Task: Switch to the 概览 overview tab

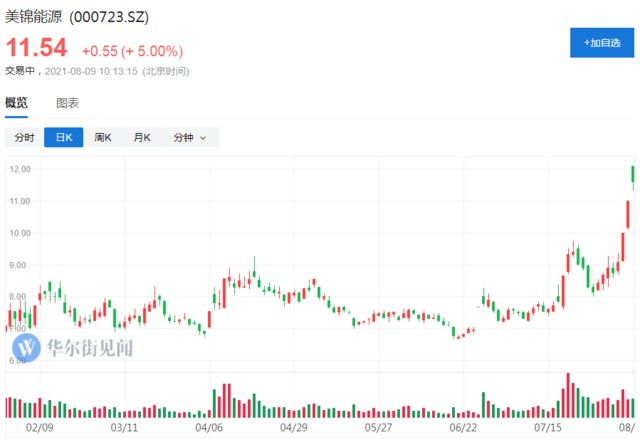Action: click(x=16, y=103)
